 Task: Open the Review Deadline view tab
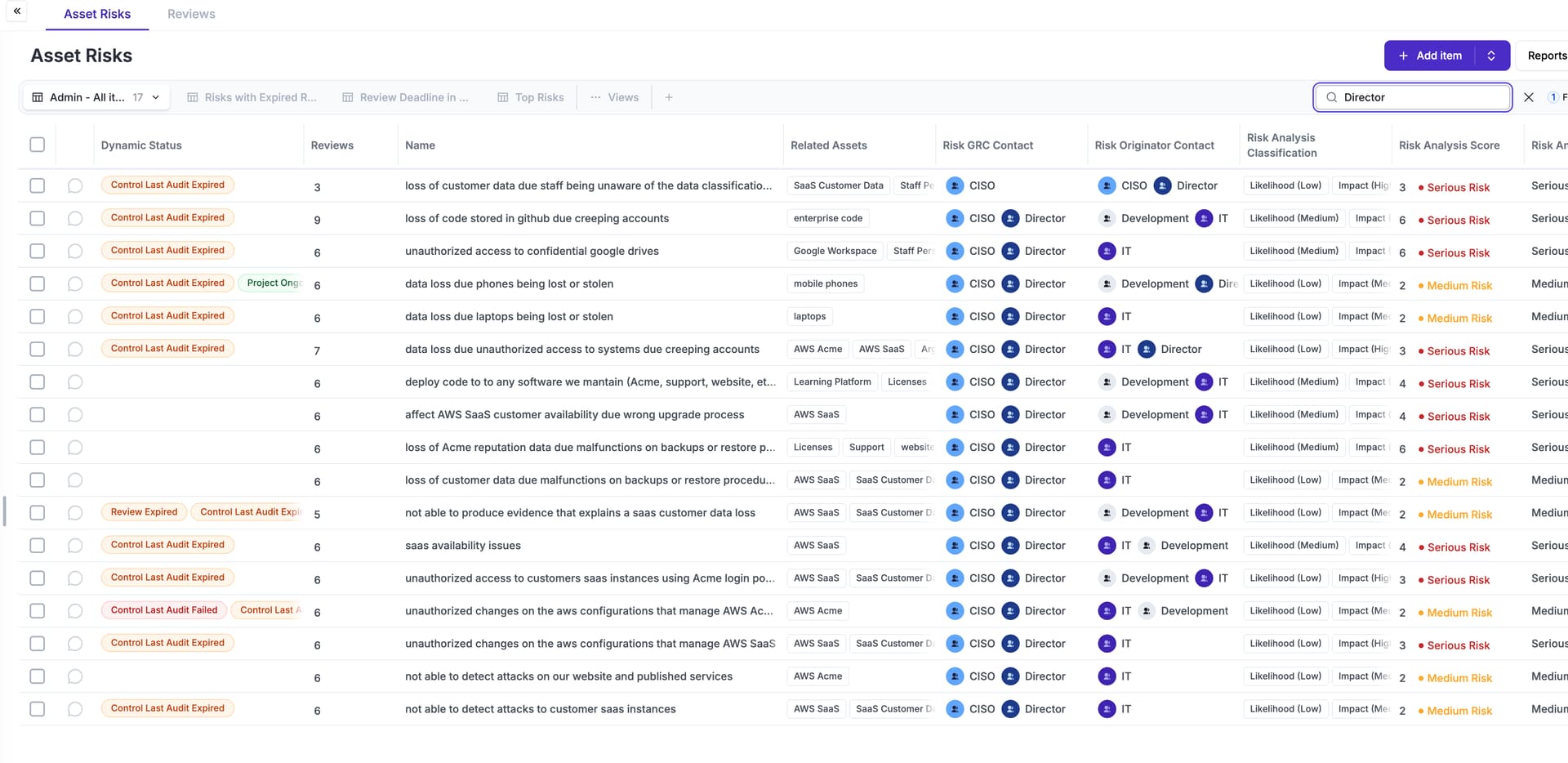[406, 97]
